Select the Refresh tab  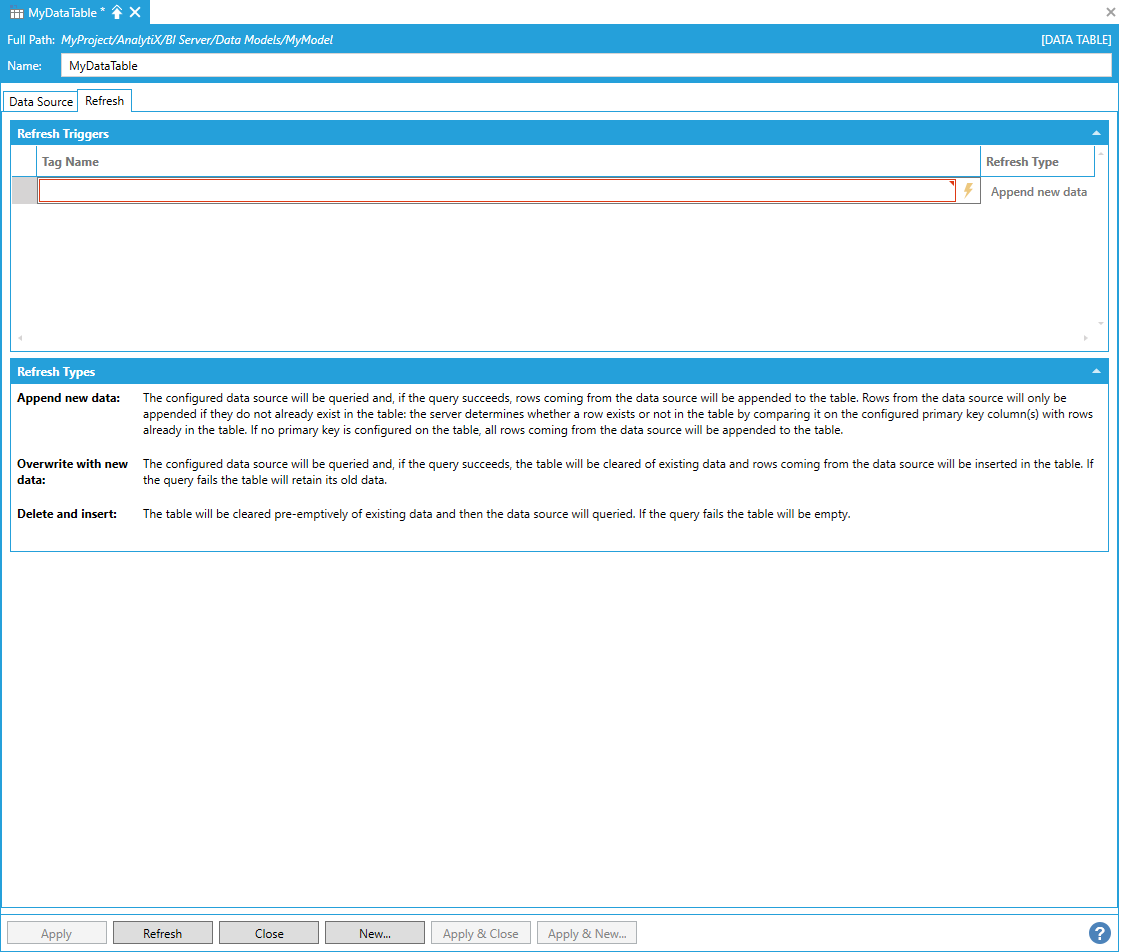pos(105,101)
